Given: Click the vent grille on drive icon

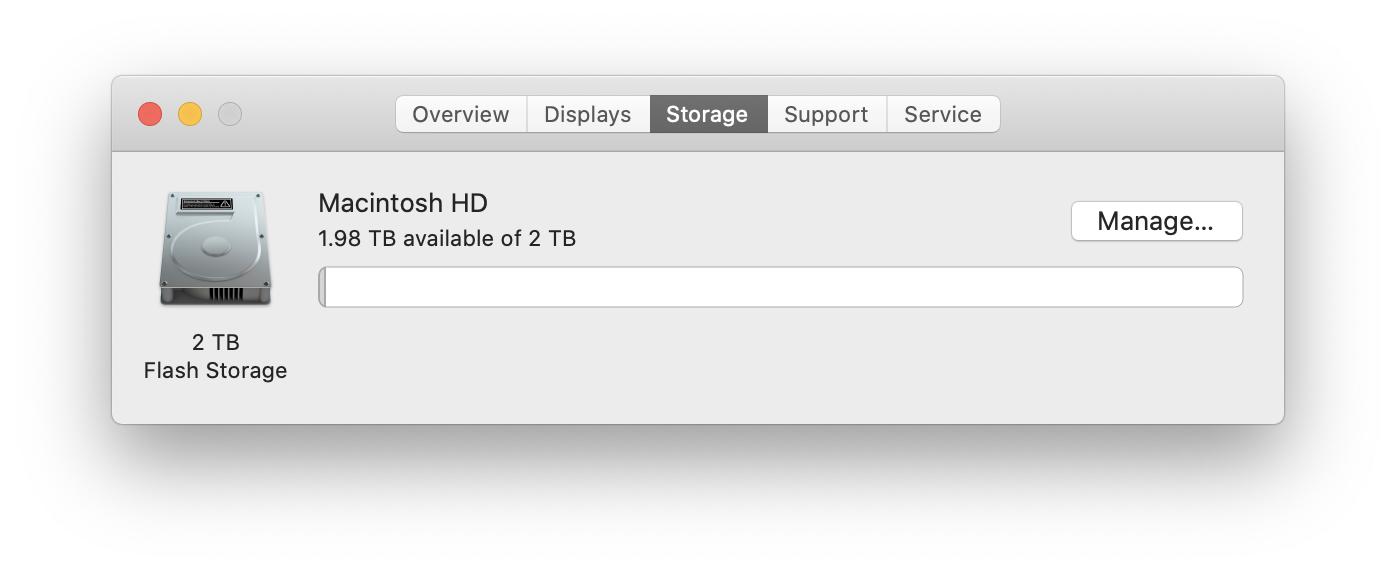Looking at the screenshot, I should coord(227,294).
